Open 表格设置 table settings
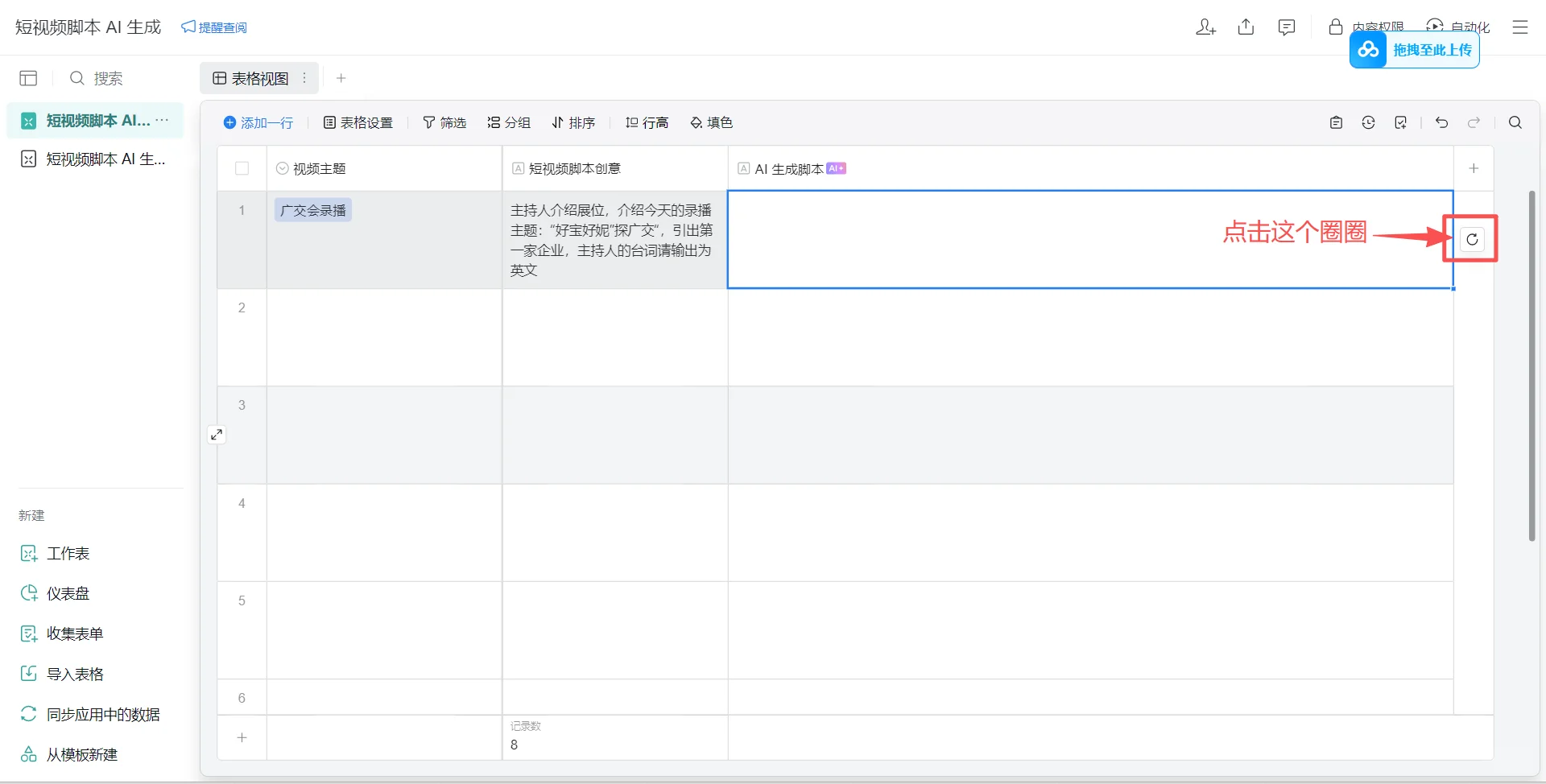This screenshot has height=784, width=1546. point(358,122)
